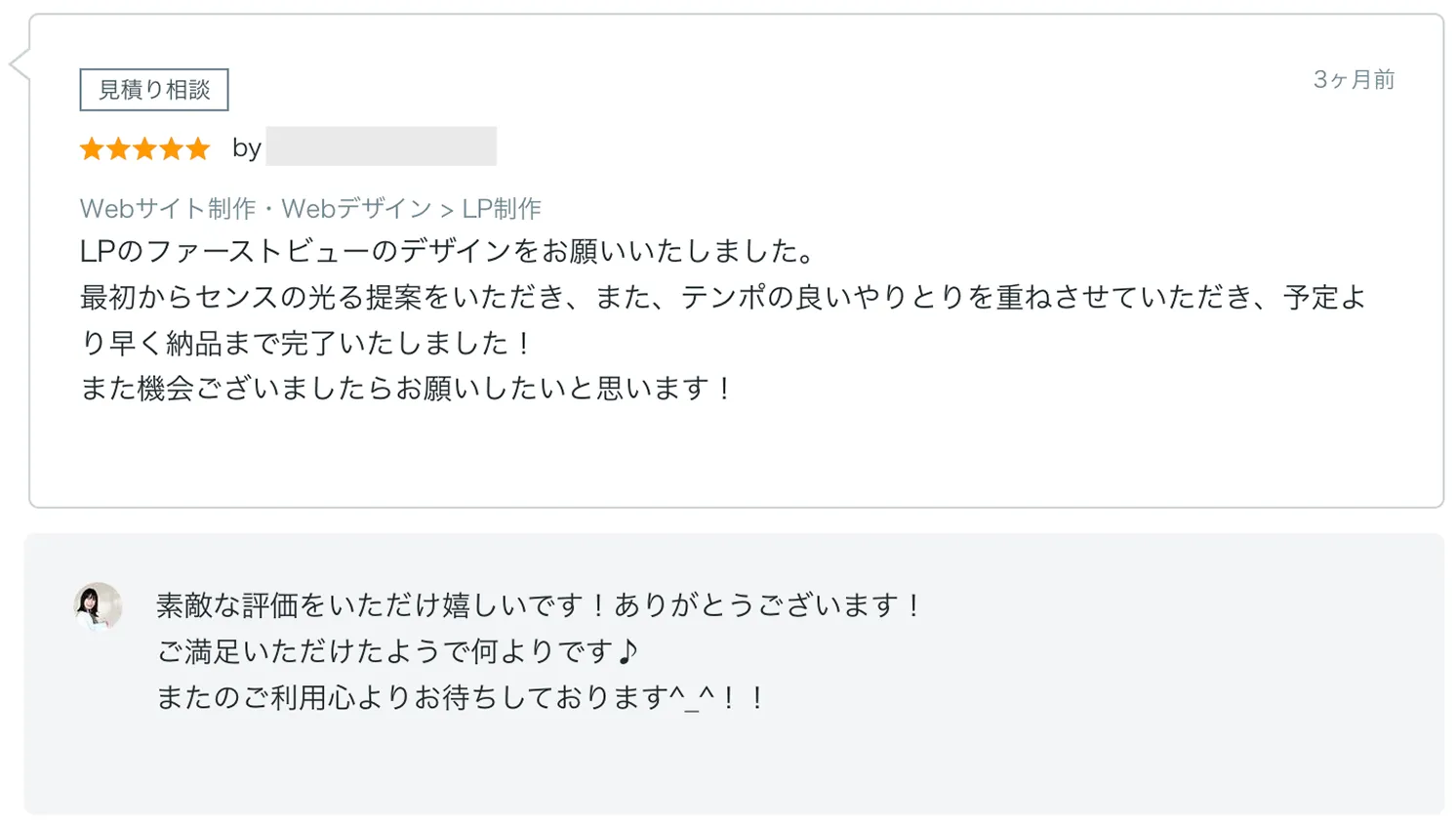1456x829 pixels.
Task: Click the fifth orange rating star
Action: (198, 149)
